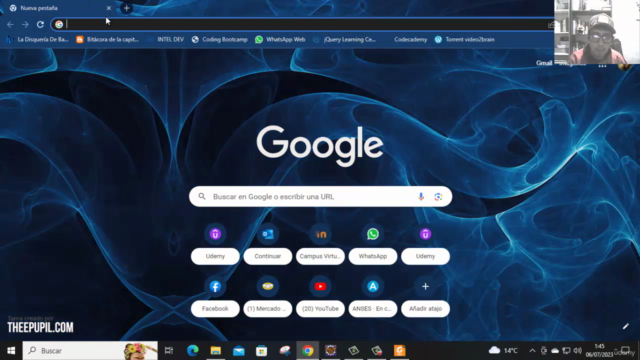Open WhatsApp shortcut icon
The height and width of the screenshot is (360, 640).
coord(373,234)
